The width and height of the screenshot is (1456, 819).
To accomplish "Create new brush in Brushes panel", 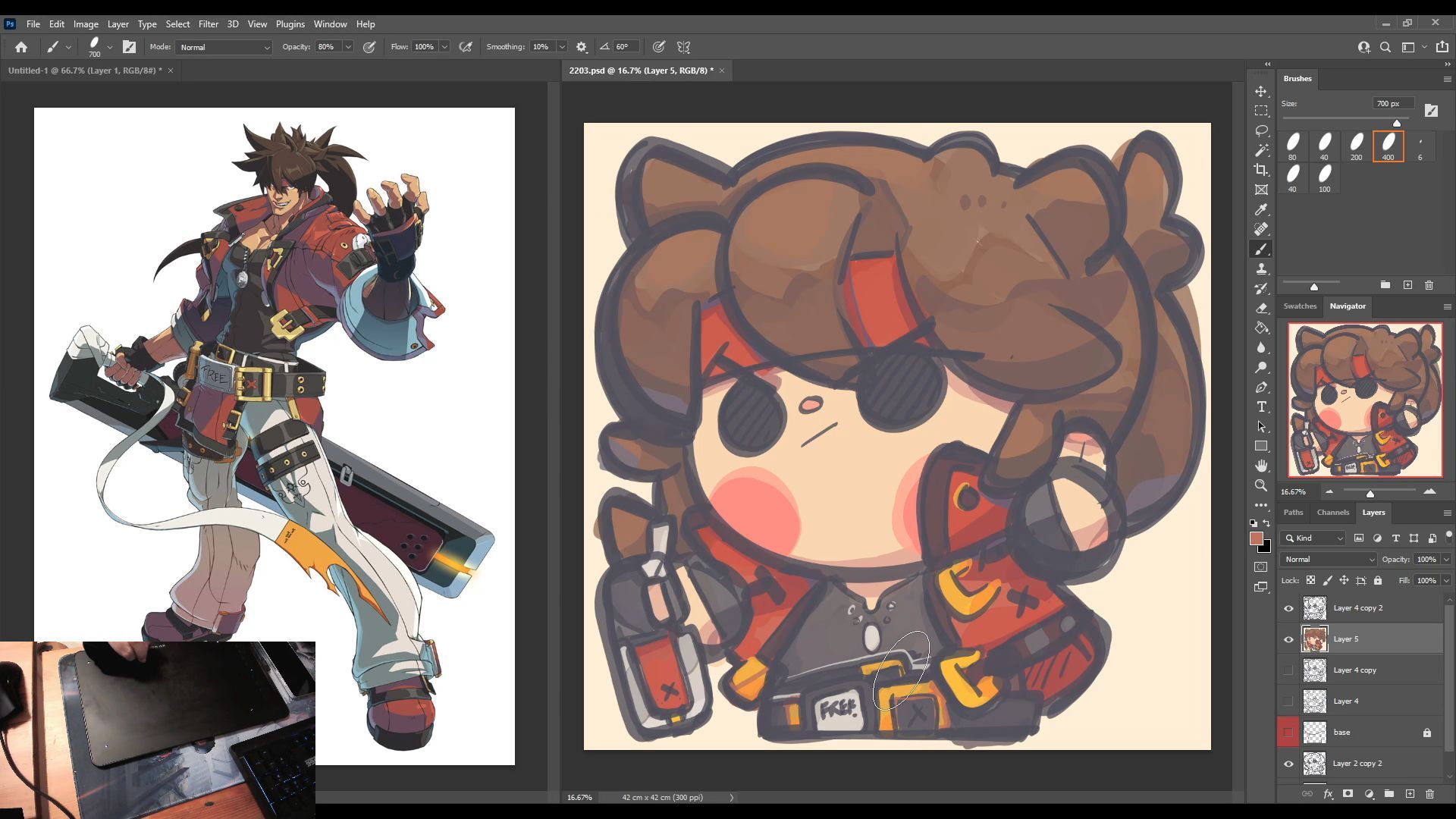I will [x=1407, y=285].
